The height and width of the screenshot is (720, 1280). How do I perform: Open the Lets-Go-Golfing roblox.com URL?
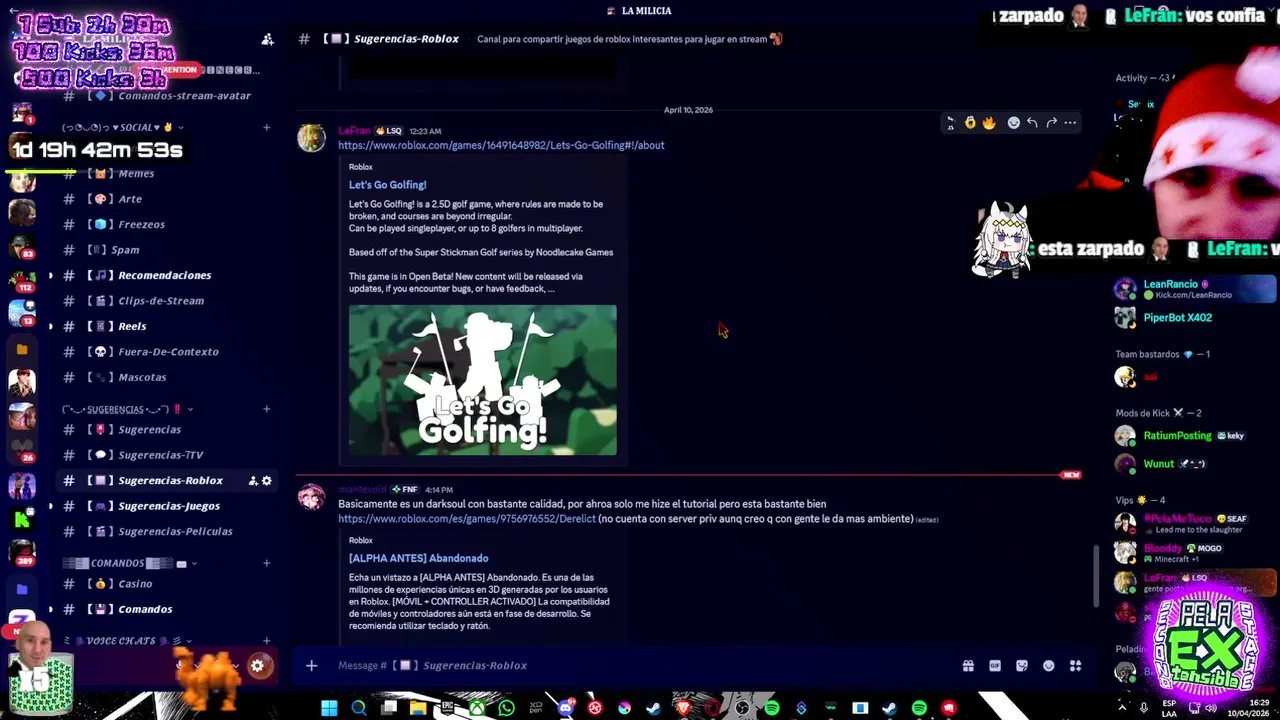pos(501,145)
